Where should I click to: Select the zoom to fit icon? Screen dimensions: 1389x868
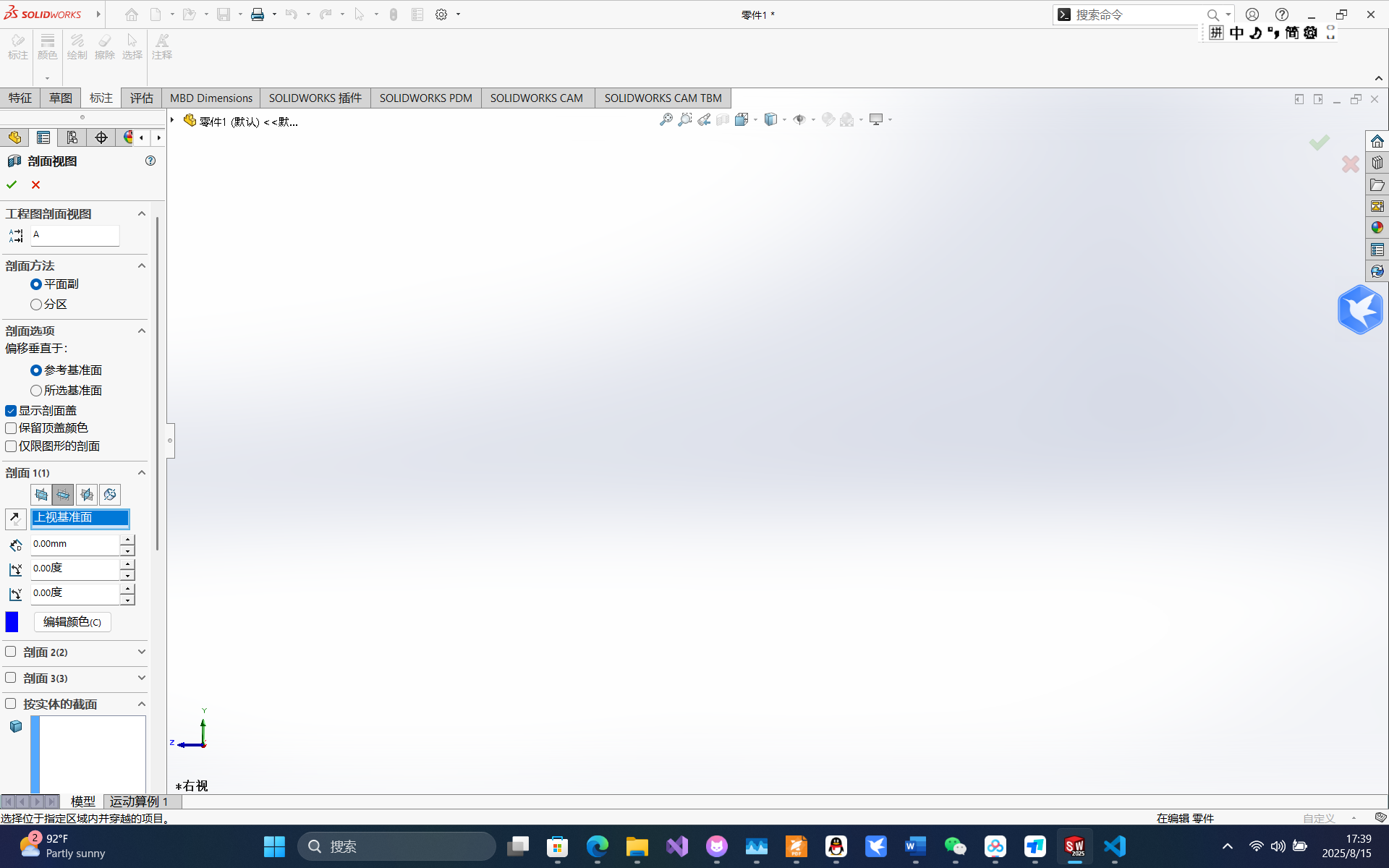pos(666,119)
